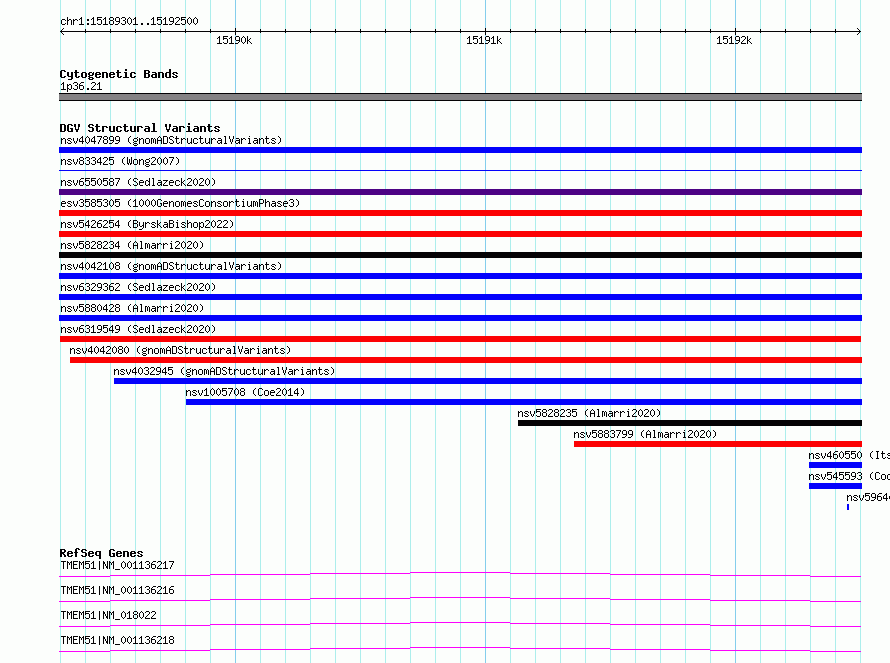Open TMEM51|NM_001136216 transcript label

117,590
